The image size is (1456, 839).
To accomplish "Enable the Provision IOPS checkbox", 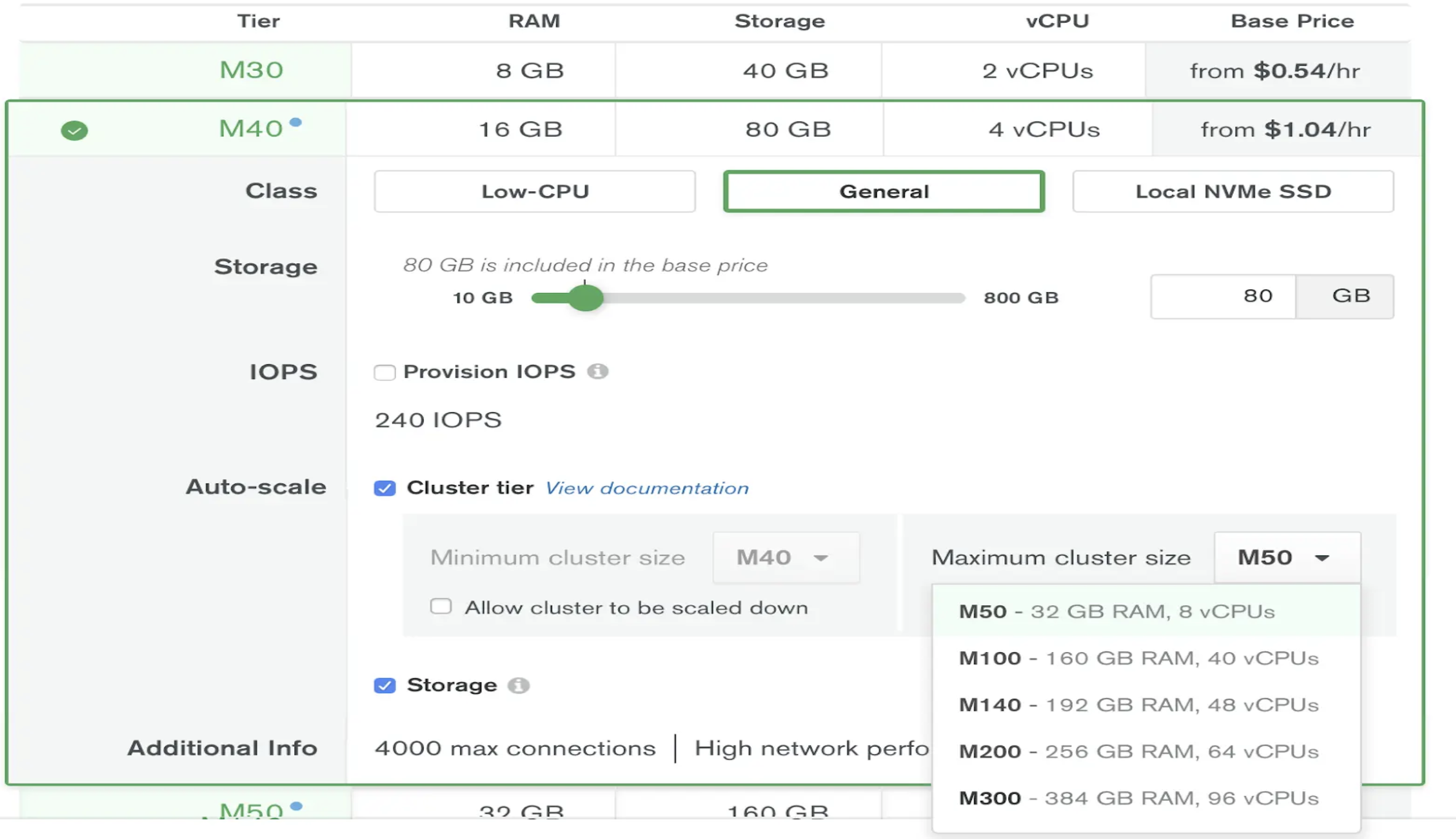I will pyautogui.click(x=385, y=372).
